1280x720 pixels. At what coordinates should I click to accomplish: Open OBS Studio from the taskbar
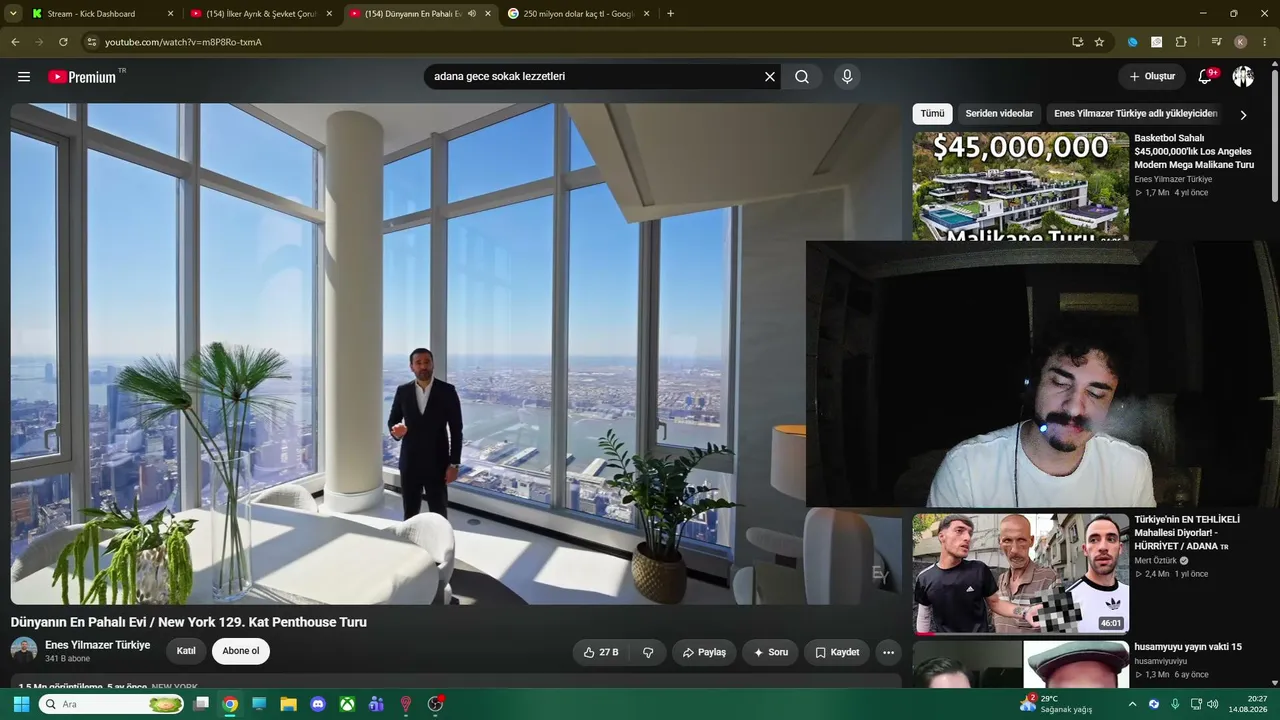point(435,704)
